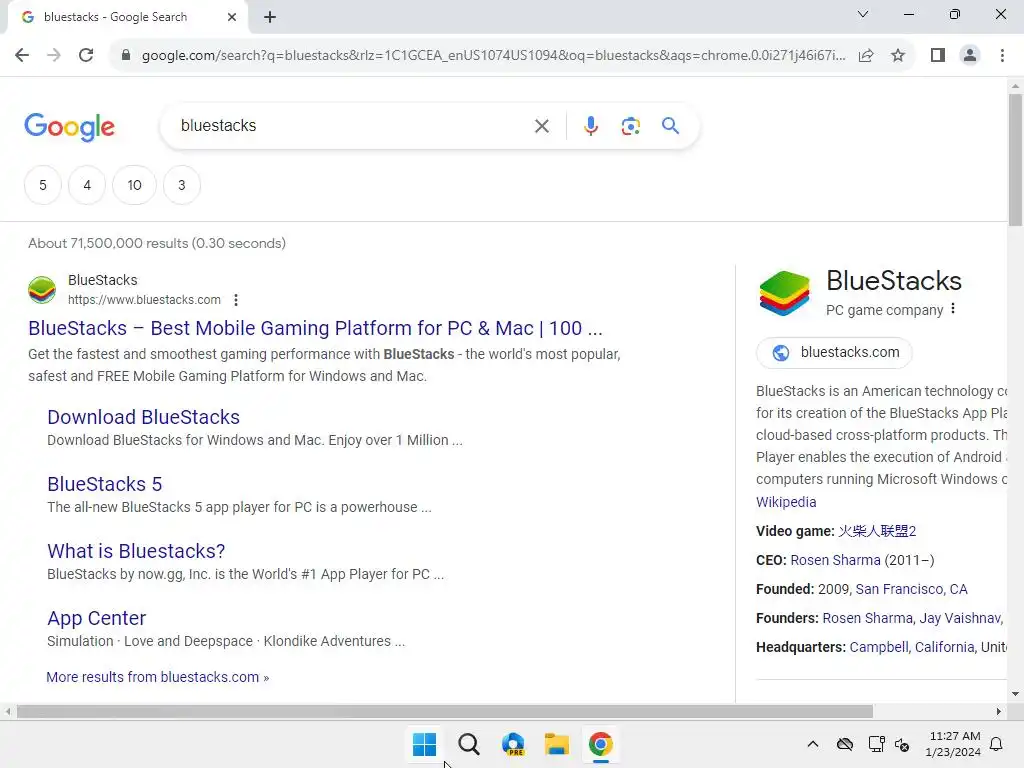This screenshot has height=768, width=1024.
Task: Open the Chrome three-dot menu
Action: coord(1002,56)
